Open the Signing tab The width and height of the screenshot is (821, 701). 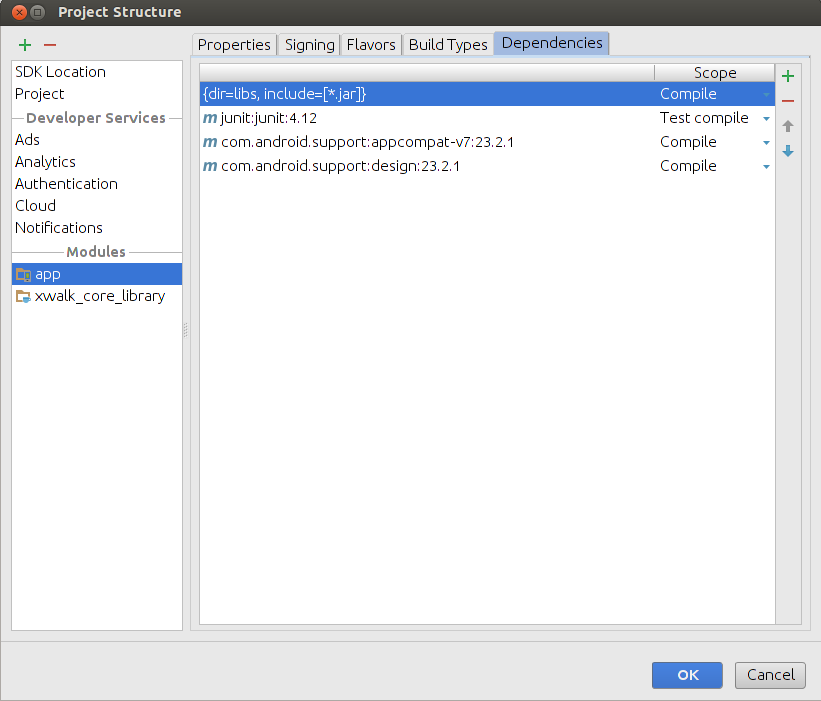[309, 45]
